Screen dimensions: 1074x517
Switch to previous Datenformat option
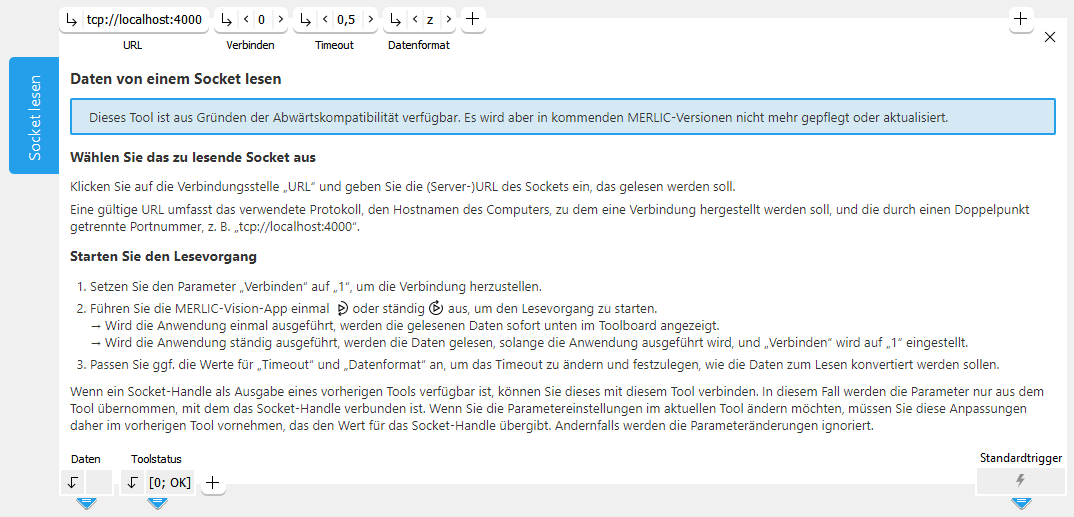tap(415, 19)
